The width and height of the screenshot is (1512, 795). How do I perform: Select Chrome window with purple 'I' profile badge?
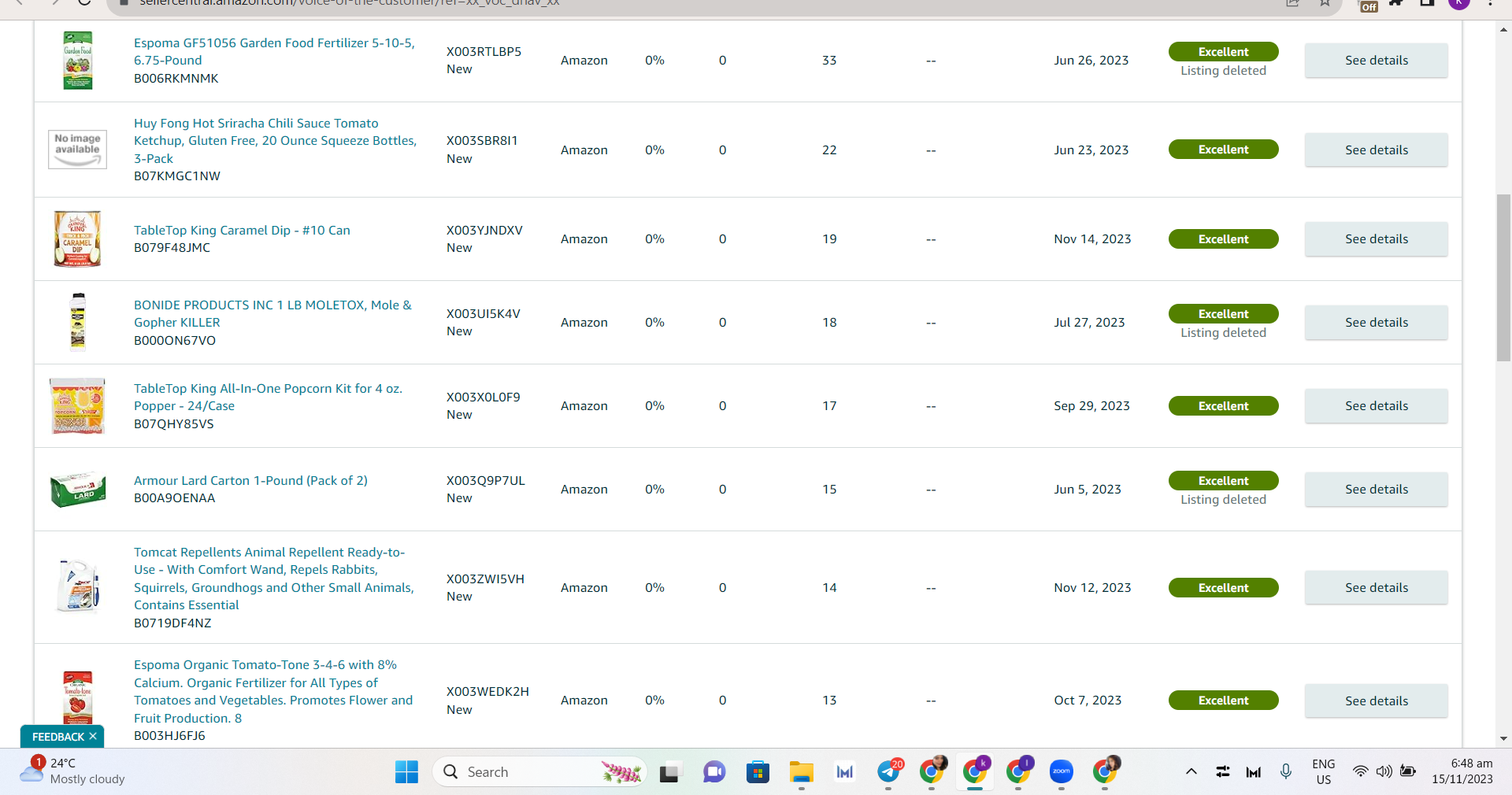pyautogui.click(x=1018, y=772)
